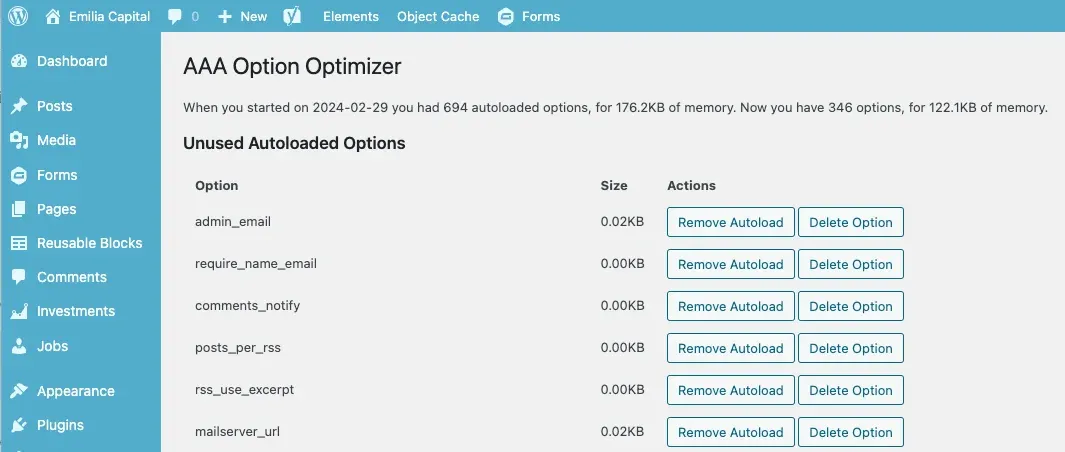This screenshot has height=452, width=1065.
Task: Click the WordPress logo icon
Action: point(18,16)
